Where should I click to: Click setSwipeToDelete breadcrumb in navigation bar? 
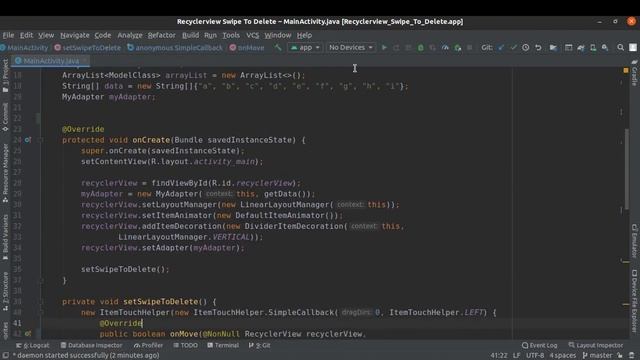(x=87, y=48)
